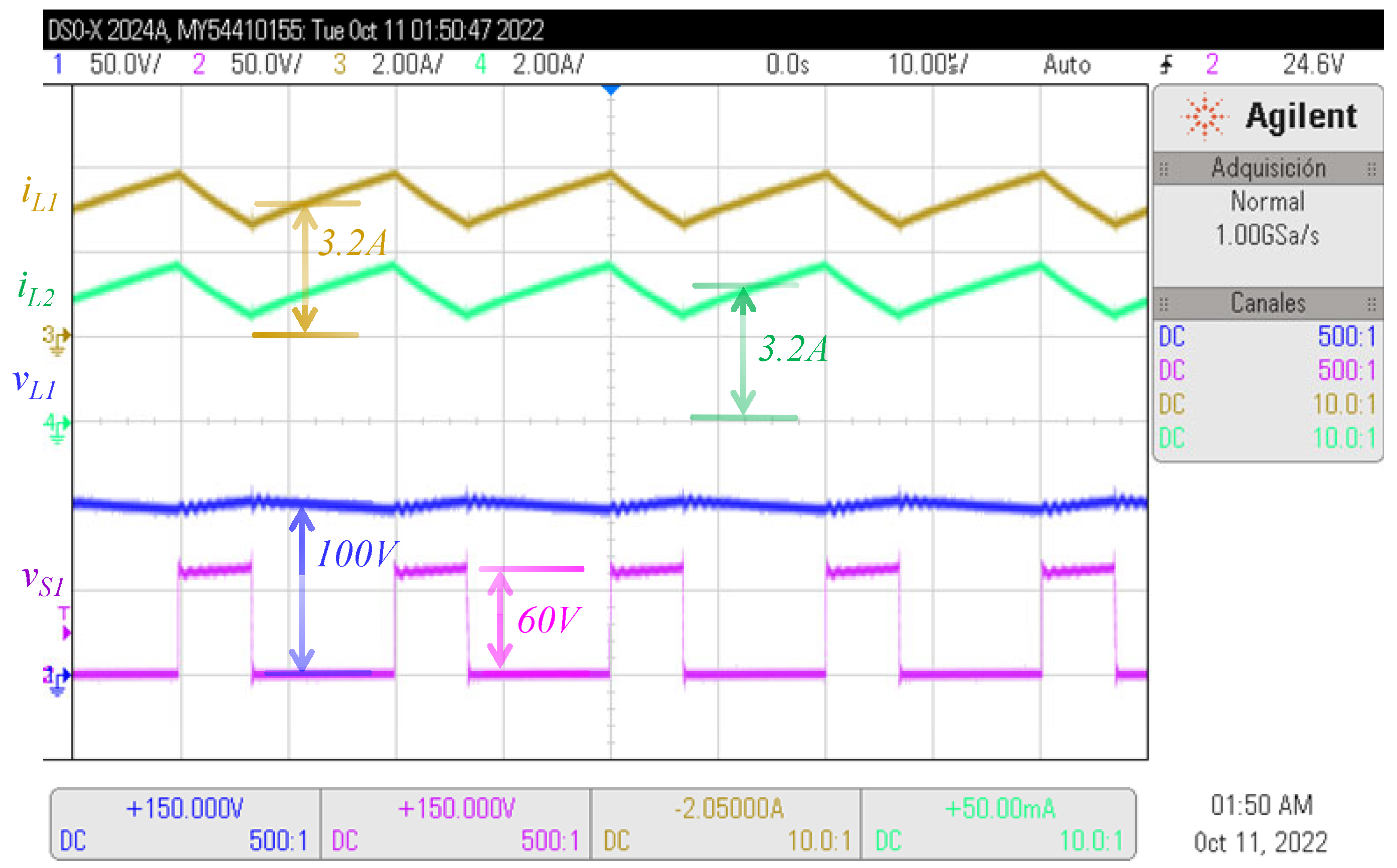Click the Auto trigger mode label
This screenshot has height=868, width=1397.
tap(1067, 64)
